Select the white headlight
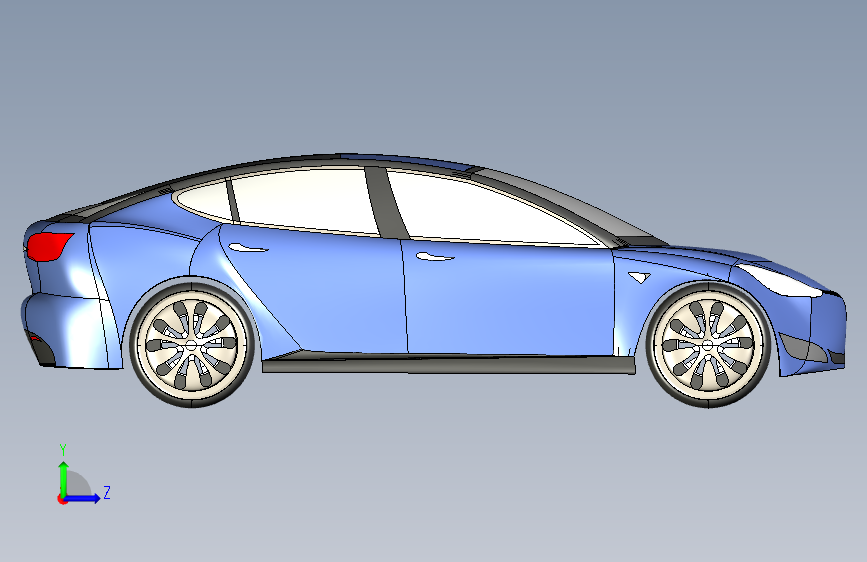This screenshot has width=867, height=562. click(780, 279)
